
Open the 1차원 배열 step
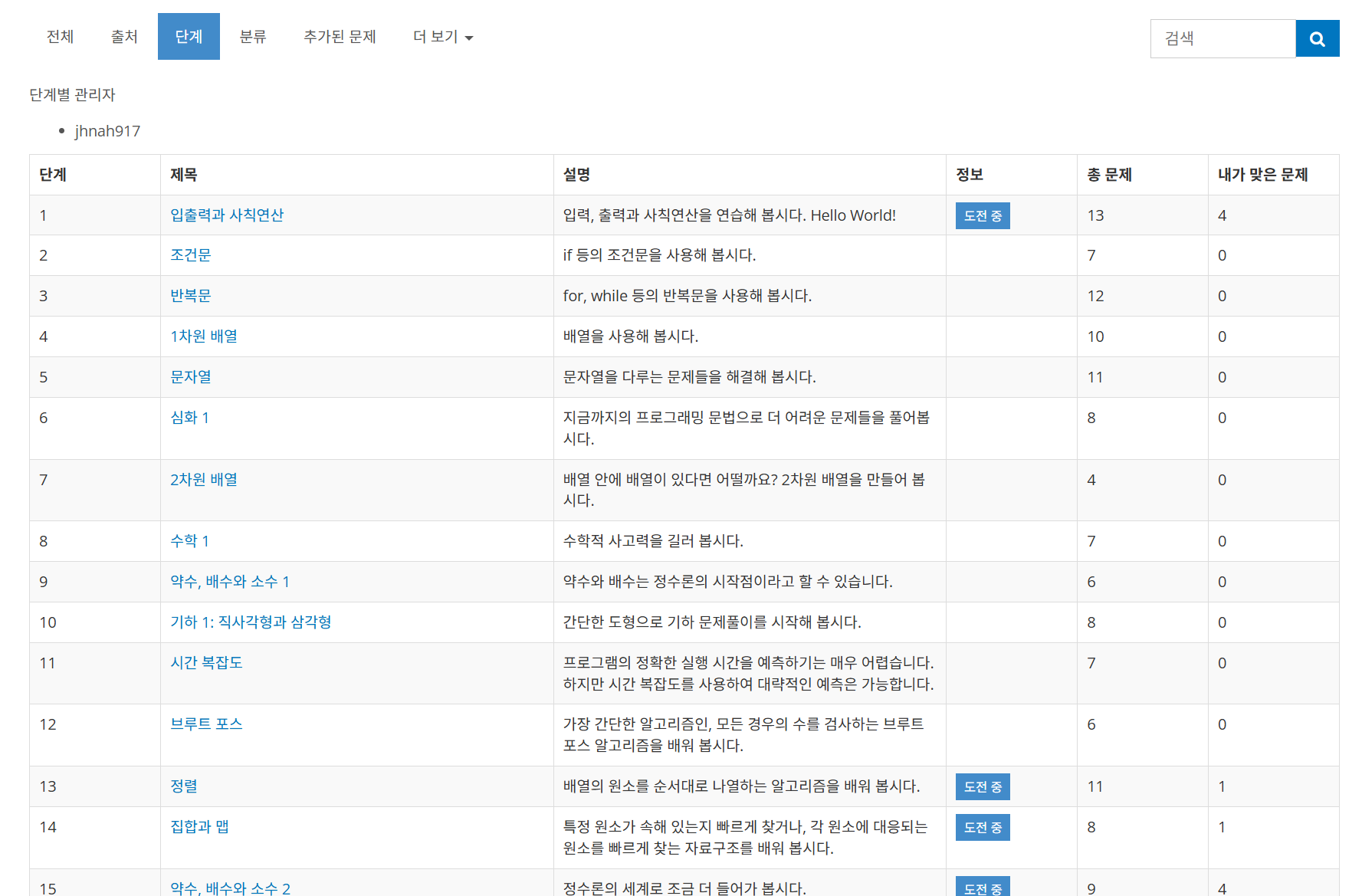click(x=203, y=336)
